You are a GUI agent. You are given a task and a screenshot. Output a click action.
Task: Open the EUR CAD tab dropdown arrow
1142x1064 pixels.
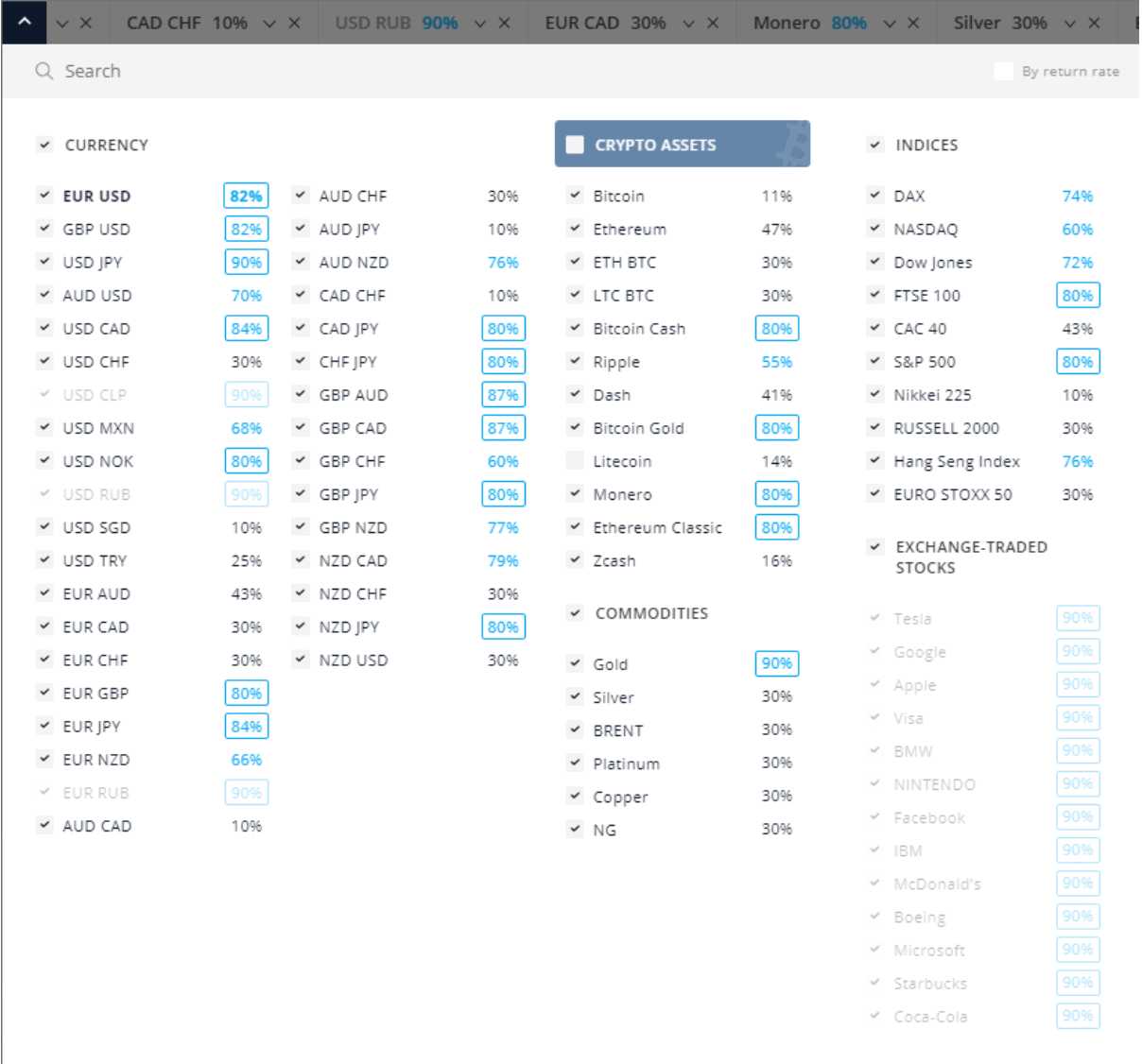tap(688, 23)
